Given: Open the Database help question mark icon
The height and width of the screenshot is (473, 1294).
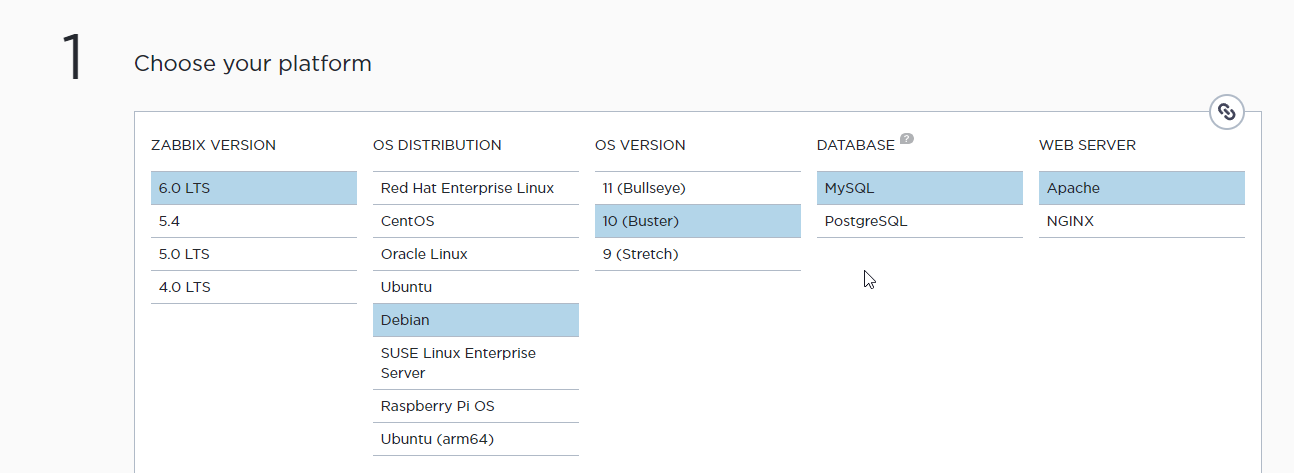Looking at the screenshot, I should click(907, 139).
